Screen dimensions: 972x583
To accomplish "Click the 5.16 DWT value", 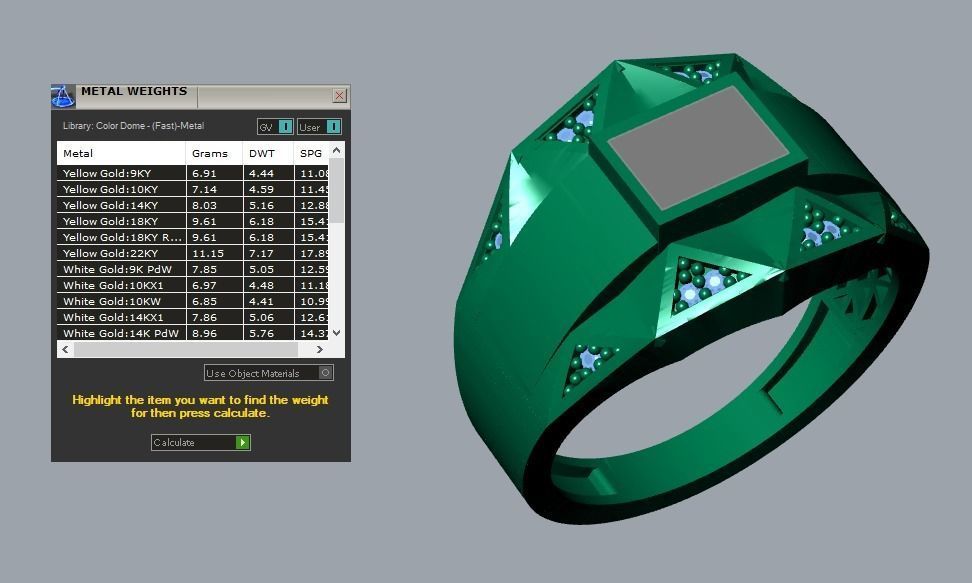I will click(x=261, y=205).
